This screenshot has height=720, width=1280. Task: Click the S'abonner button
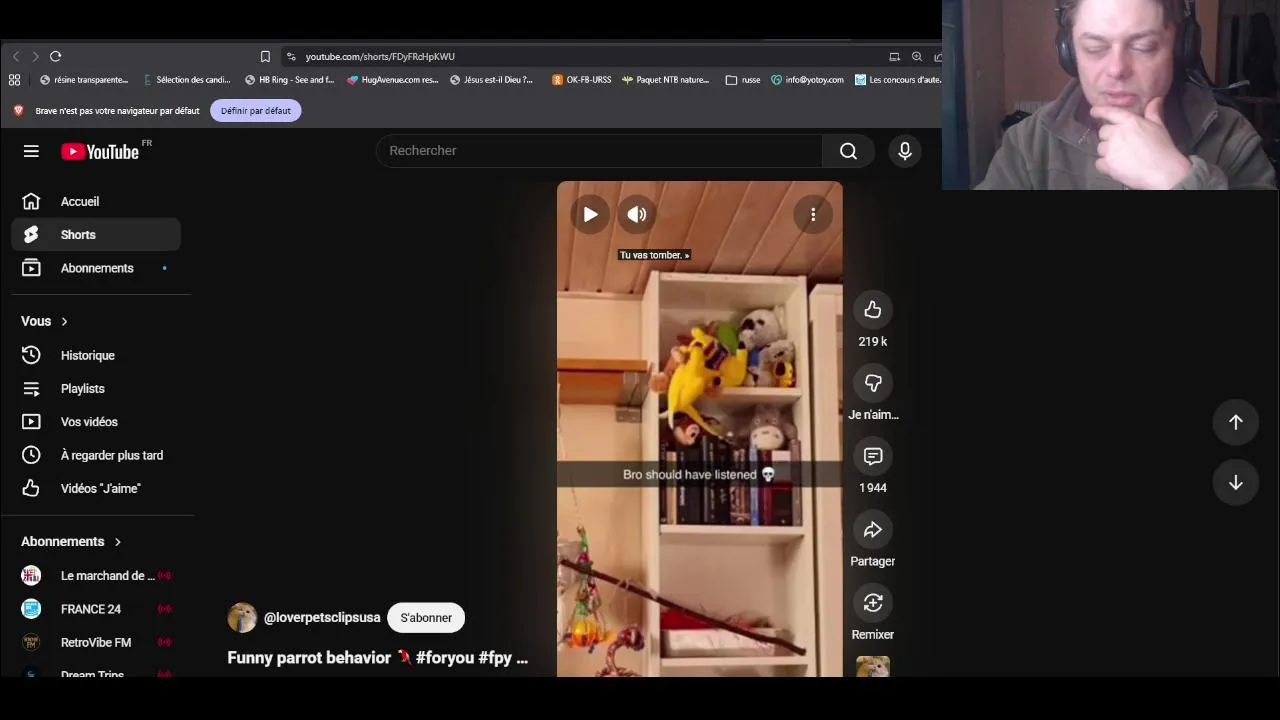coord(426,618)
